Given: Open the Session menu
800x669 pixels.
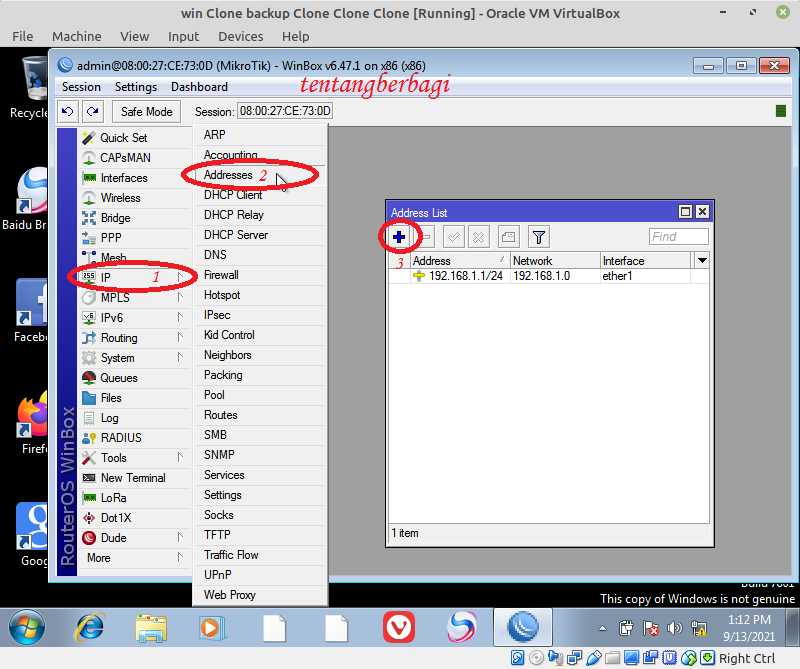Looking at the screenshot, I should [x=81, y=87].
